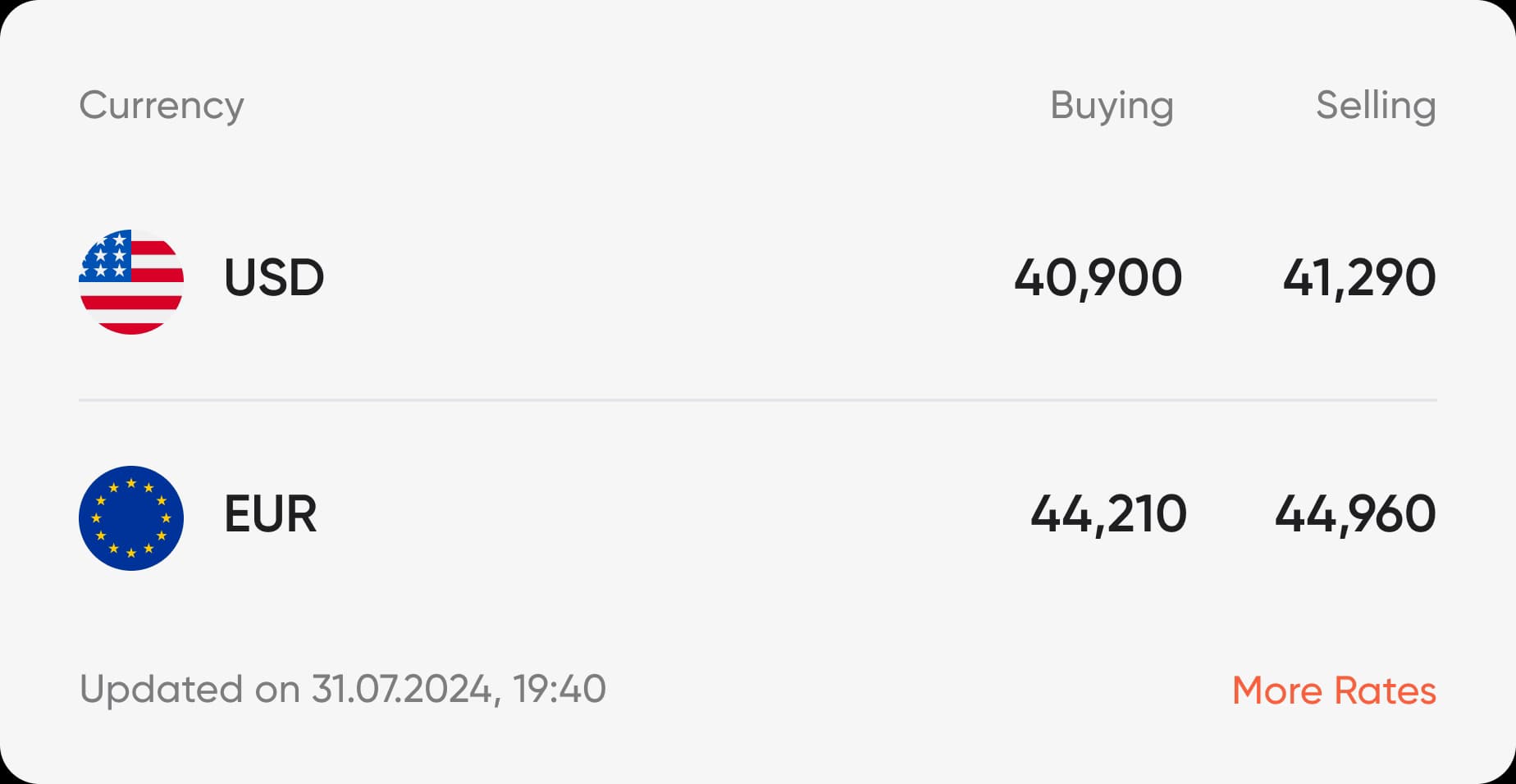Viewport: 1516px width, 784px height.
Task: Click the USD buying rate 40,900
Action: (1098, 277)
